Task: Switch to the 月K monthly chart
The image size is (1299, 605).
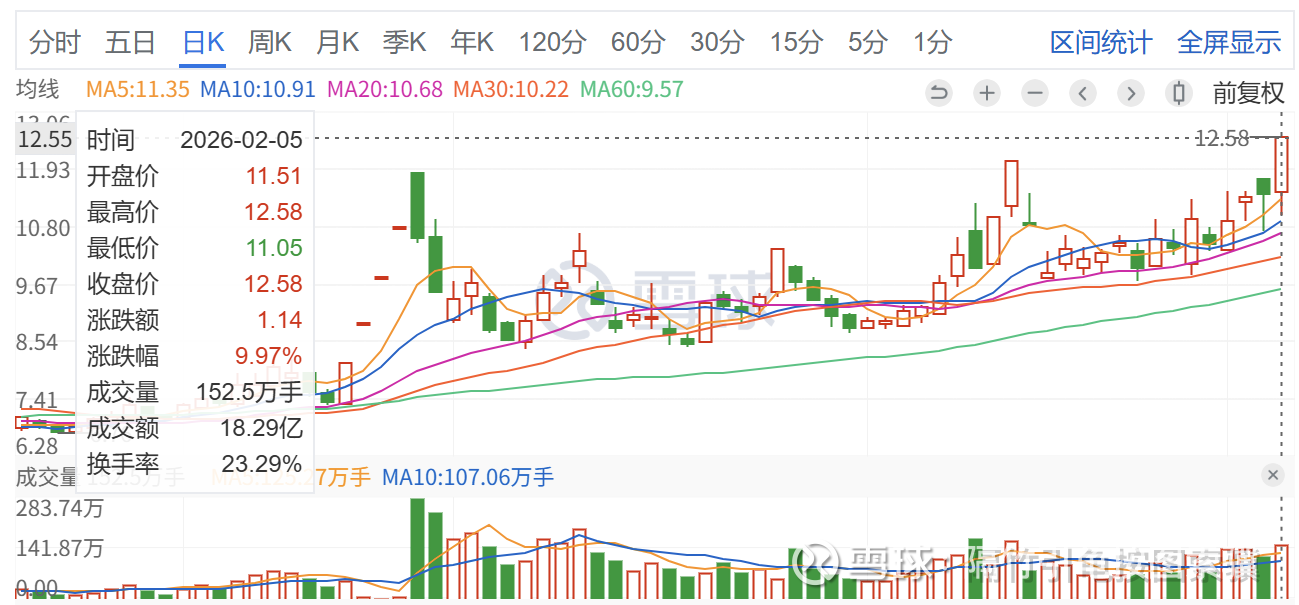Action: [337, 42]
